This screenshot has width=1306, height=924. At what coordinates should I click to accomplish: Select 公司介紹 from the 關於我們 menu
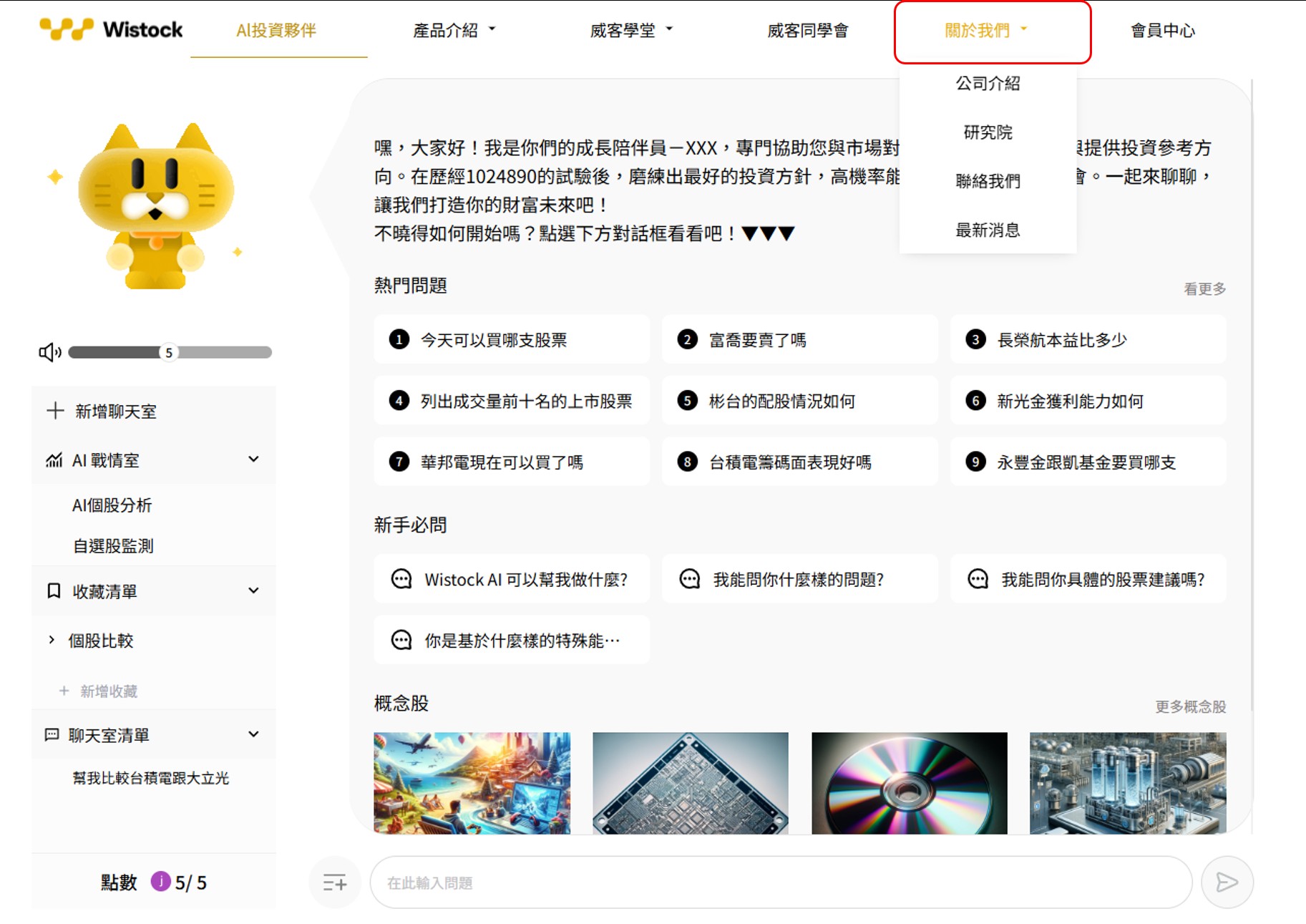[988, 84]
